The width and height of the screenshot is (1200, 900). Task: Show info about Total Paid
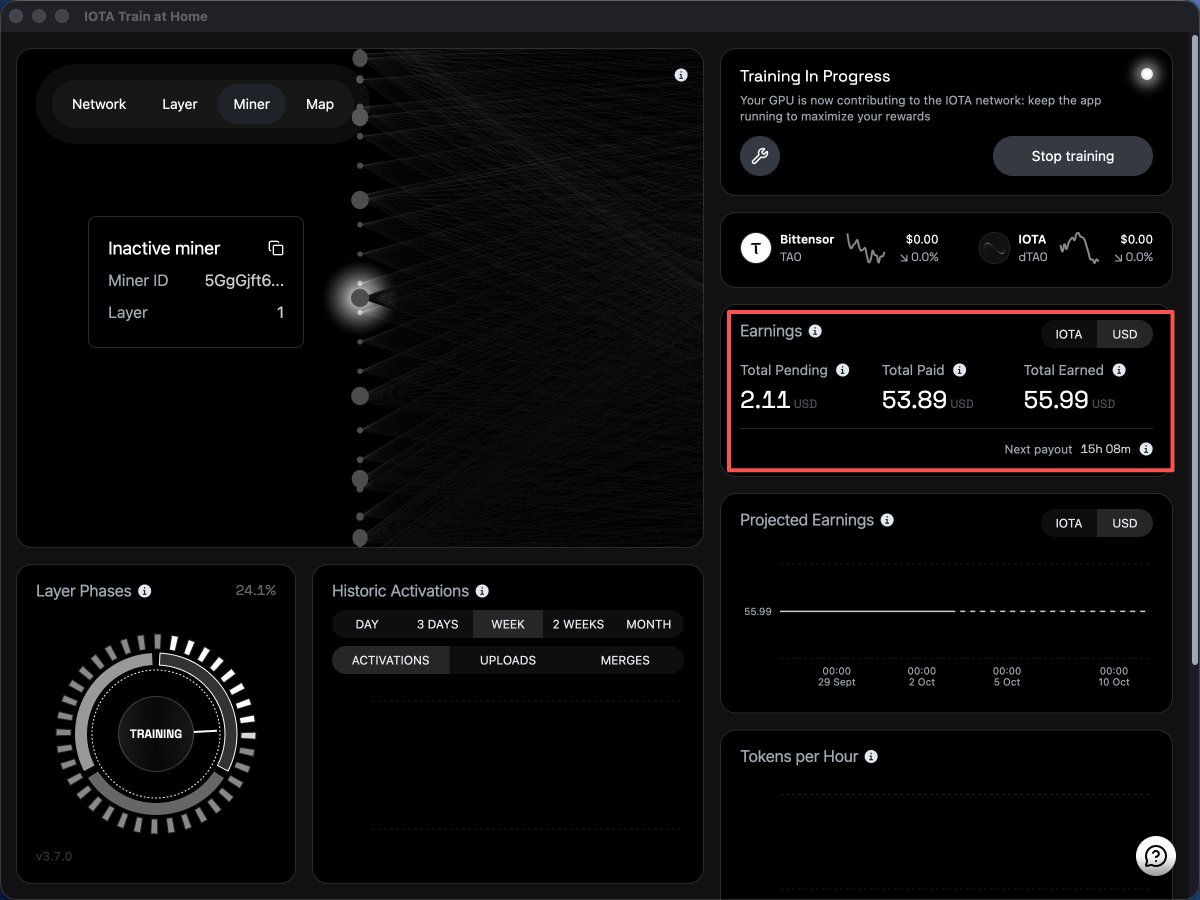point(960,370)
